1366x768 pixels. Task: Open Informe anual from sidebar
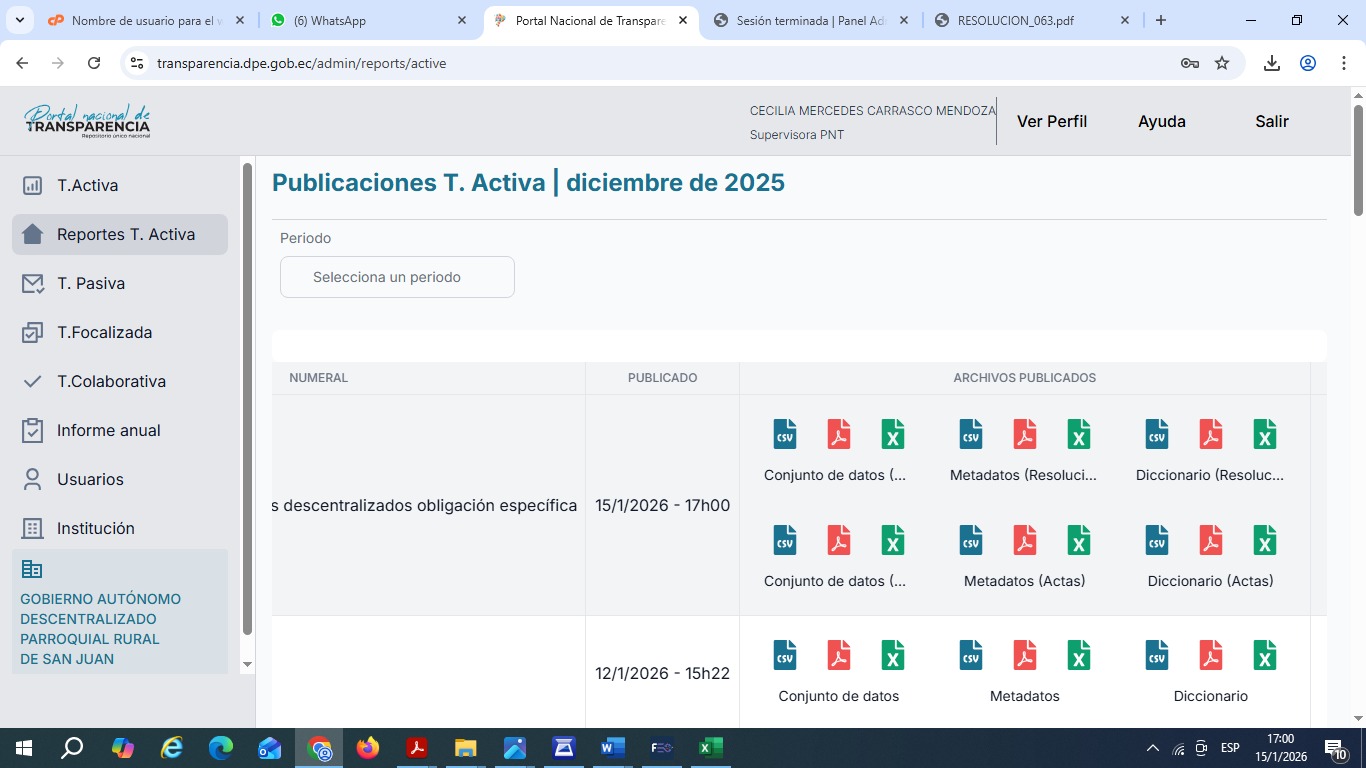(108, 430)
